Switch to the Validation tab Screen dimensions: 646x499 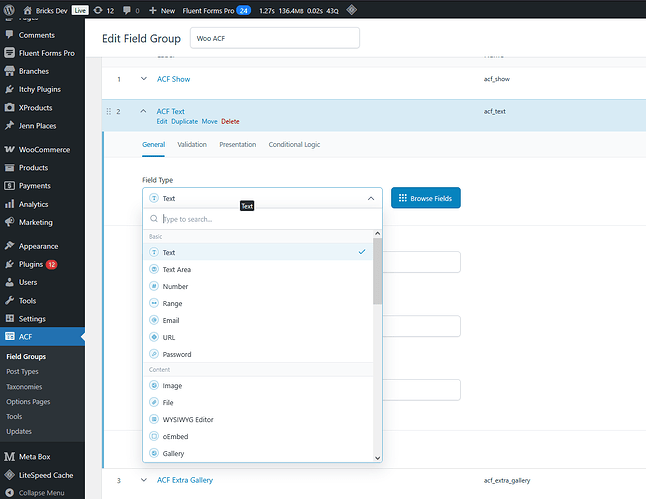coord(192,144)
